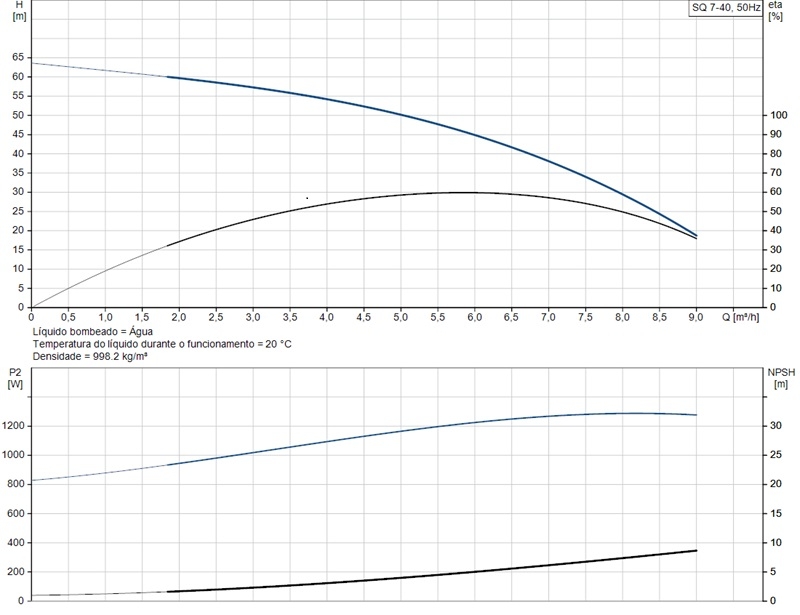
Task: Click the "7,5" flow axis tick
Action: [x=585, y=317]
